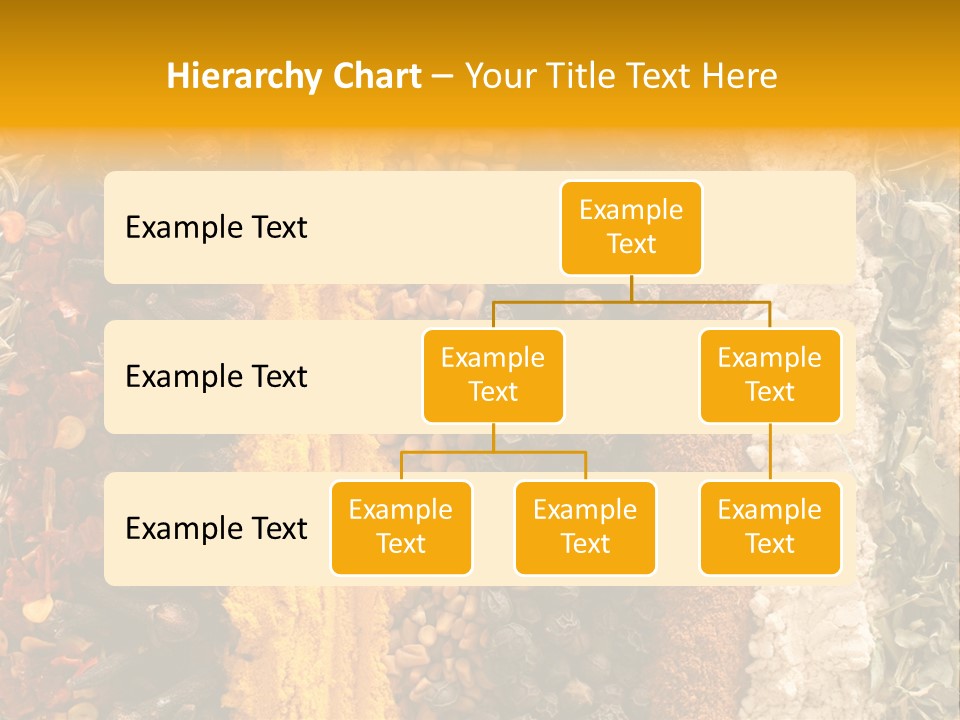Click vertical connector above bottom-right box

(770, 452)
